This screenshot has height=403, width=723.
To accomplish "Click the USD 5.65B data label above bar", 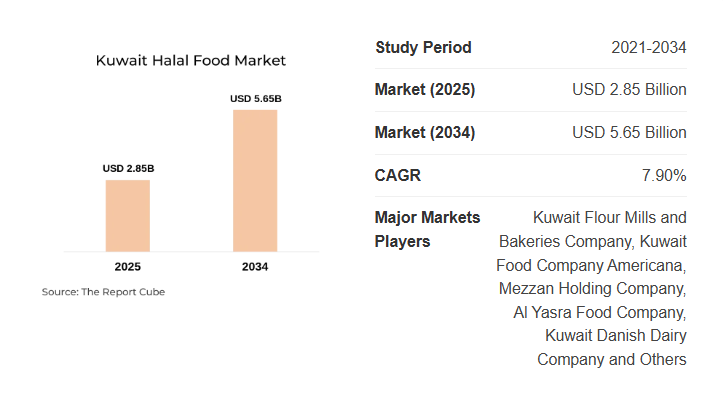I will tap(255, 98).
